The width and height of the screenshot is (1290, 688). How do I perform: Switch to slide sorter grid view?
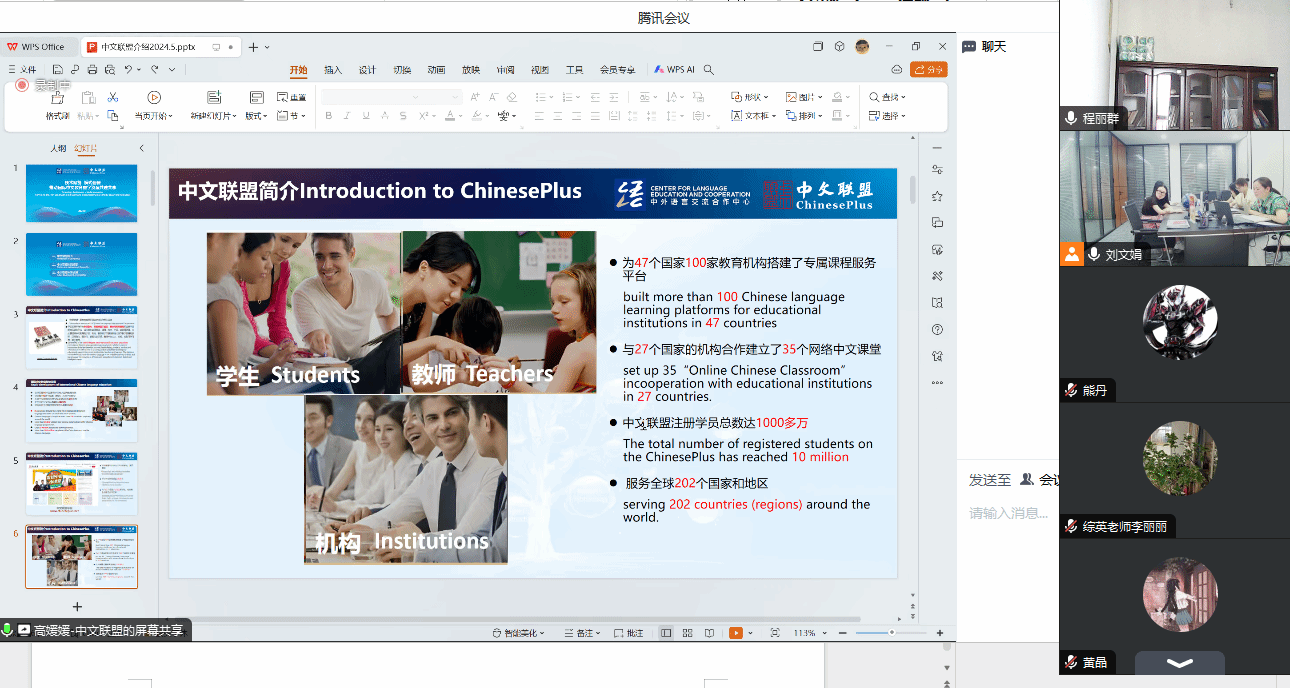(687, 633)
